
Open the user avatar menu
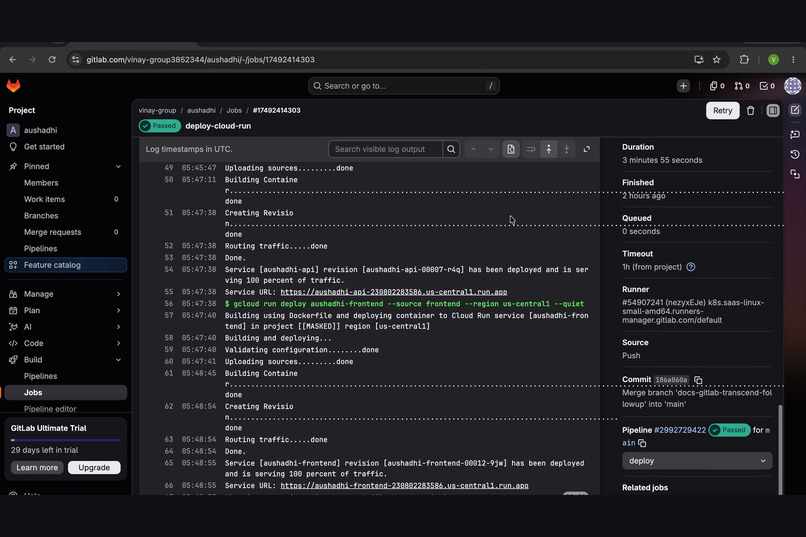[792, 86]
